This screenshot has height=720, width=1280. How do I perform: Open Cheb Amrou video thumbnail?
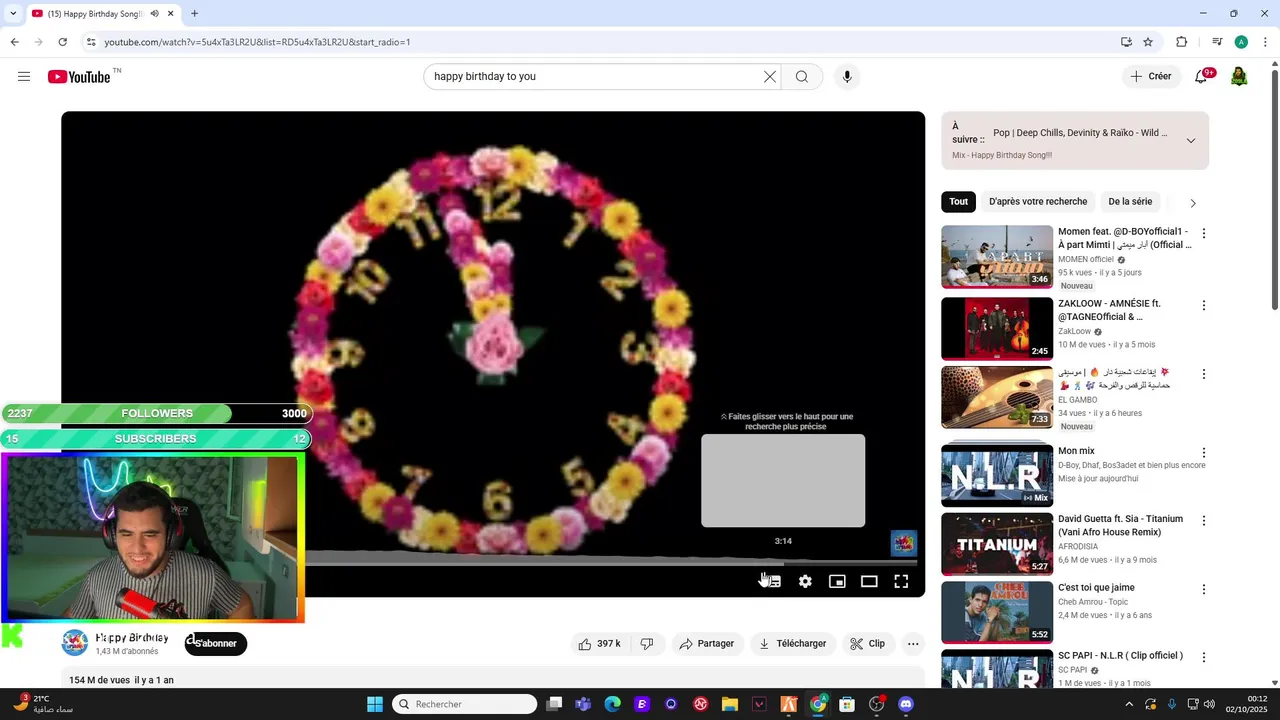997,613
